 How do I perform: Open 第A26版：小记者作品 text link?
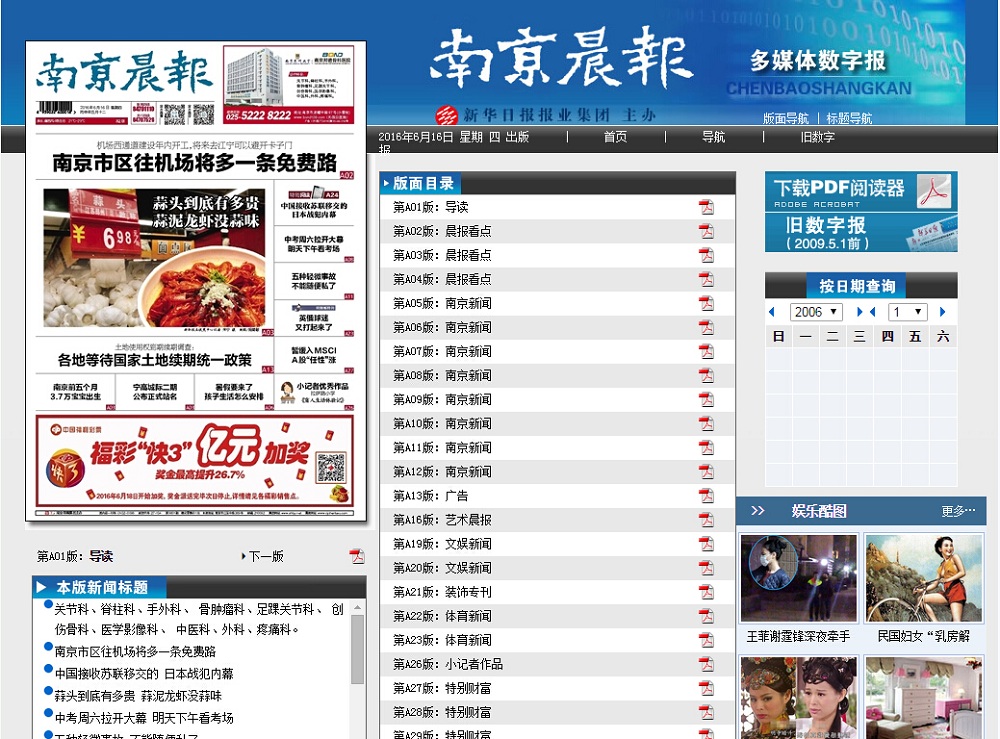(448, 664)
